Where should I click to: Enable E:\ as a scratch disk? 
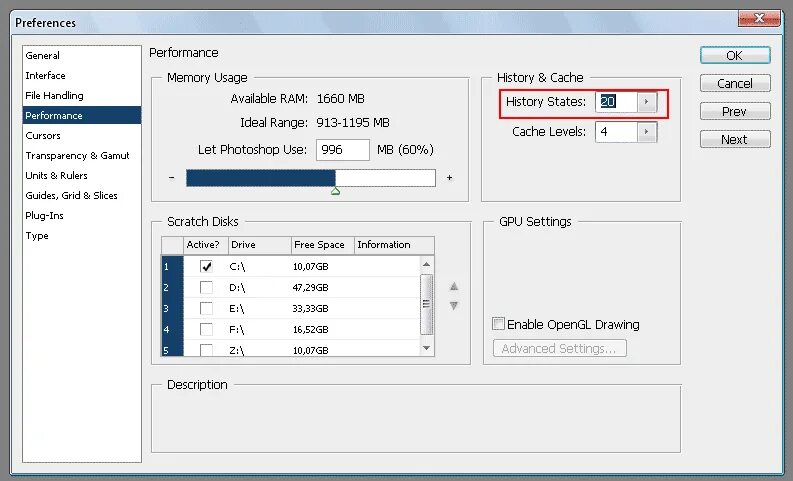click(x=206, y=309)
